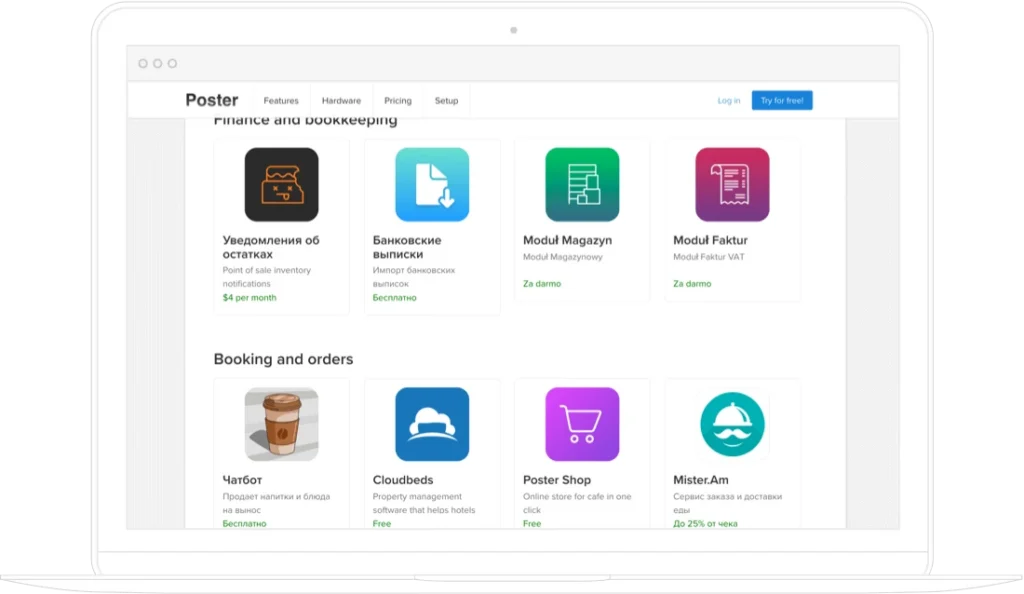Go to the Poster logo home

pos(212,100)
